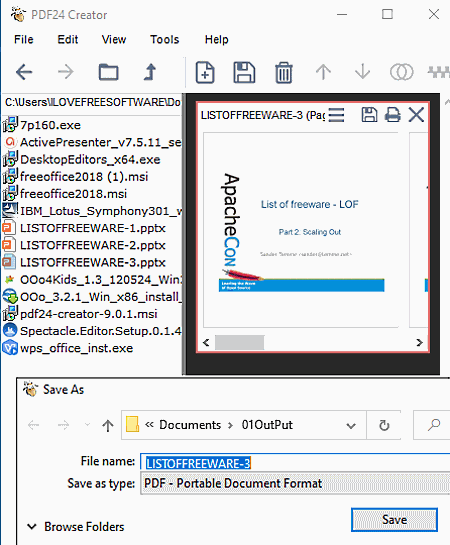This screenshot has width=450, height=545.
Task: Open the View menu
Action: pyautogui.click(x=114, y=40)
